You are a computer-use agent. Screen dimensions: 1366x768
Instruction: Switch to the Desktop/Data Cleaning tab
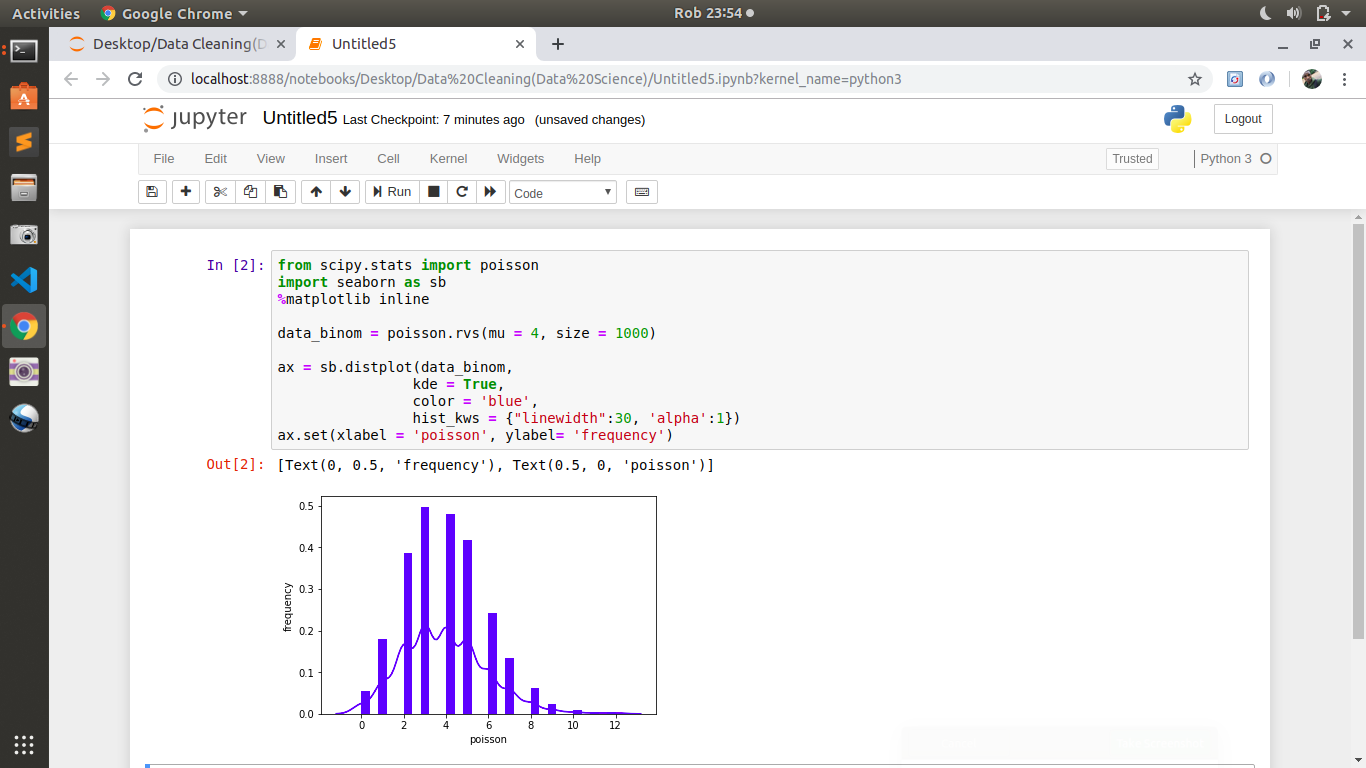pos(170,44)
